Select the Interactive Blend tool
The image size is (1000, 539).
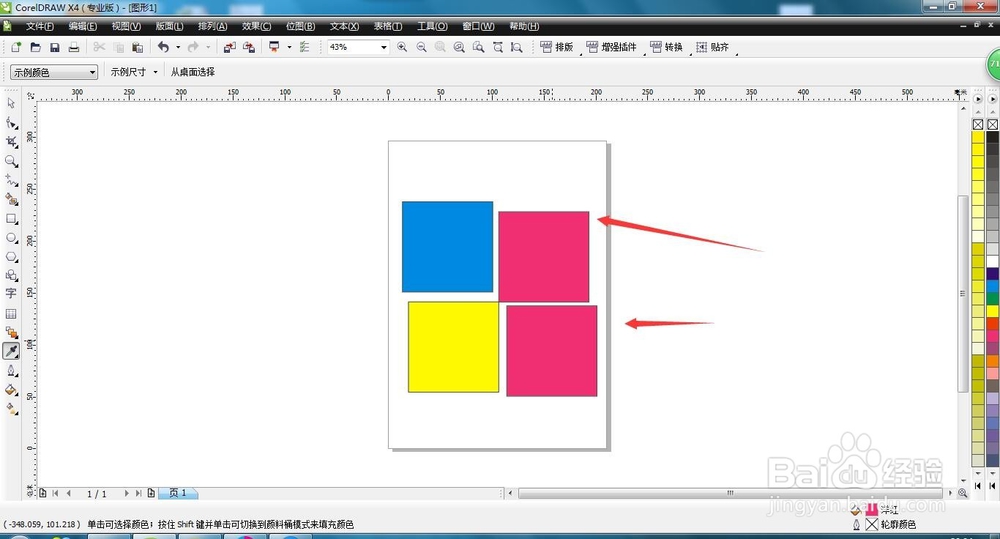11,332
